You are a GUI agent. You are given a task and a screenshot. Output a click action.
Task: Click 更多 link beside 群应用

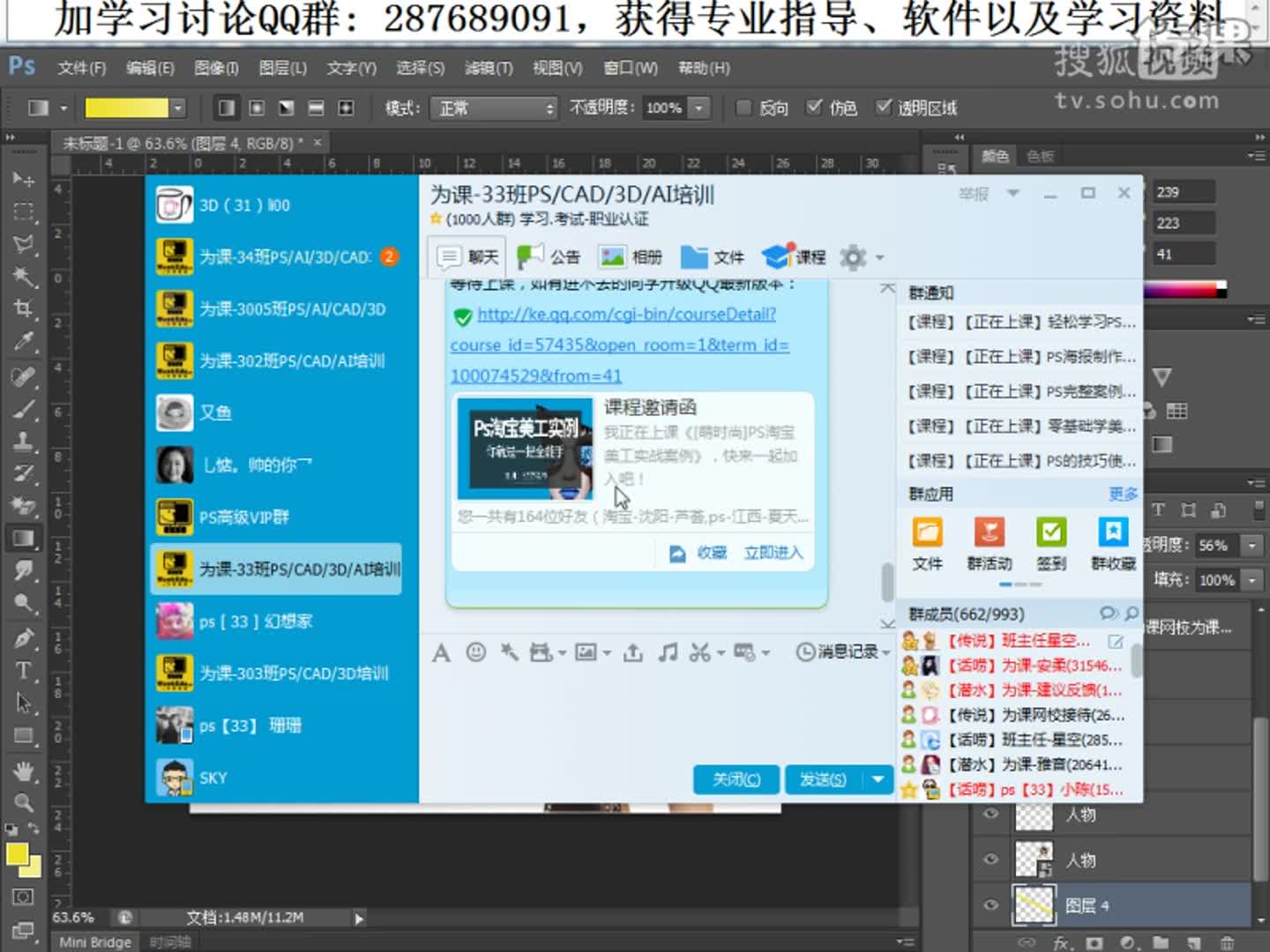point(1123,494)
